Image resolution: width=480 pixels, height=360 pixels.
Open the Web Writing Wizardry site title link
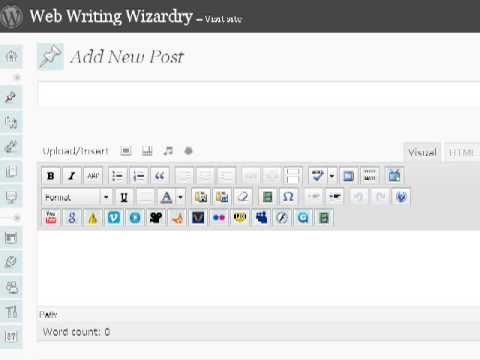point(111,16)
